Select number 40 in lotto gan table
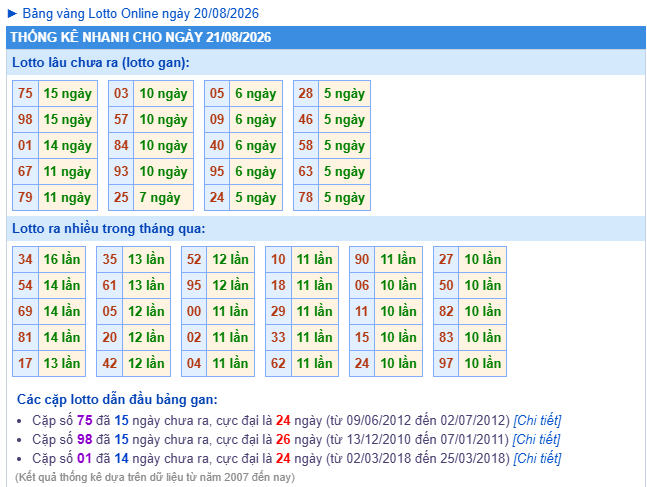647x487 pixels. coord(217,145)
